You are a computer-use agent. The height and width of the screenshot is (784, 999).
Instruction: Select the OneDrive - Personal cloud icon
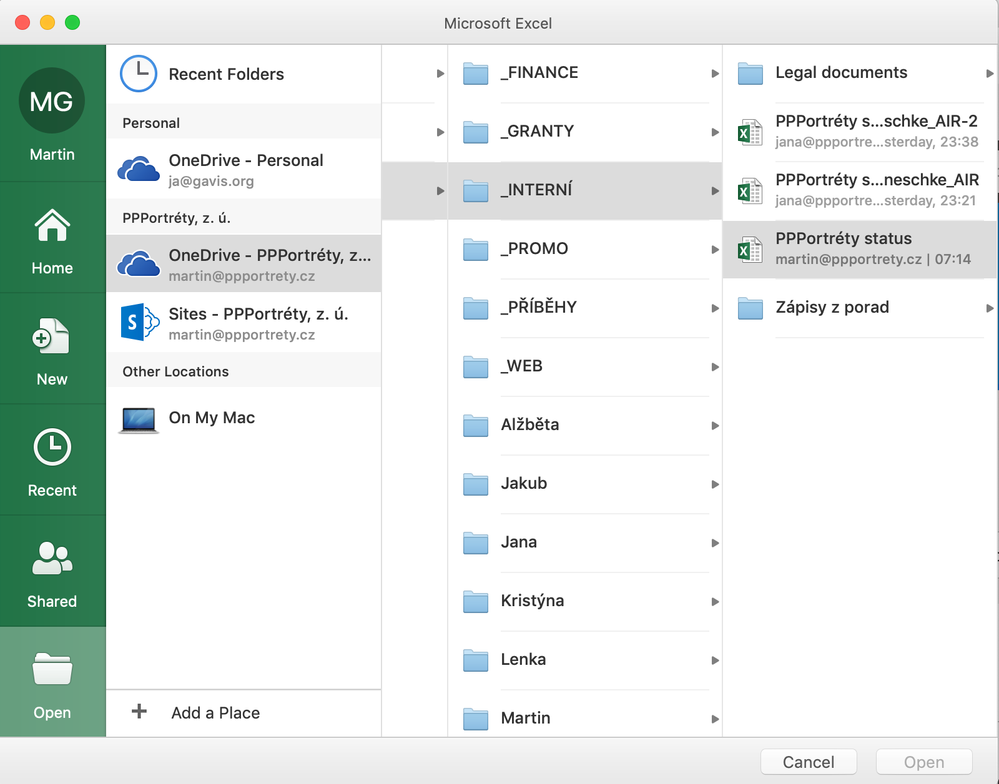pos(138,169)
